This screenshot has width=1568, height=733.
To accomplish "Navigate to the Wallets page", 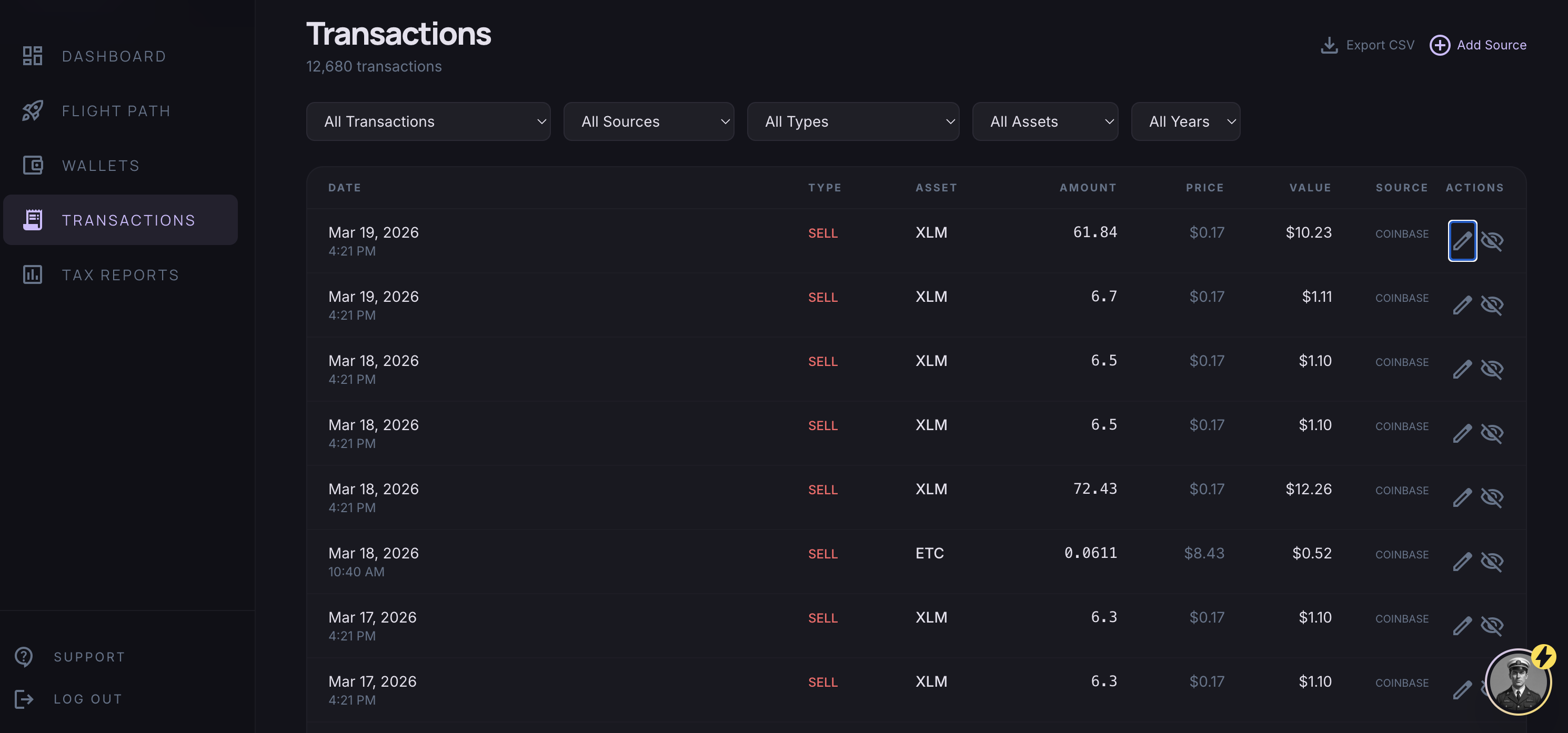I will pyautogui.click(x=100, y=165).
